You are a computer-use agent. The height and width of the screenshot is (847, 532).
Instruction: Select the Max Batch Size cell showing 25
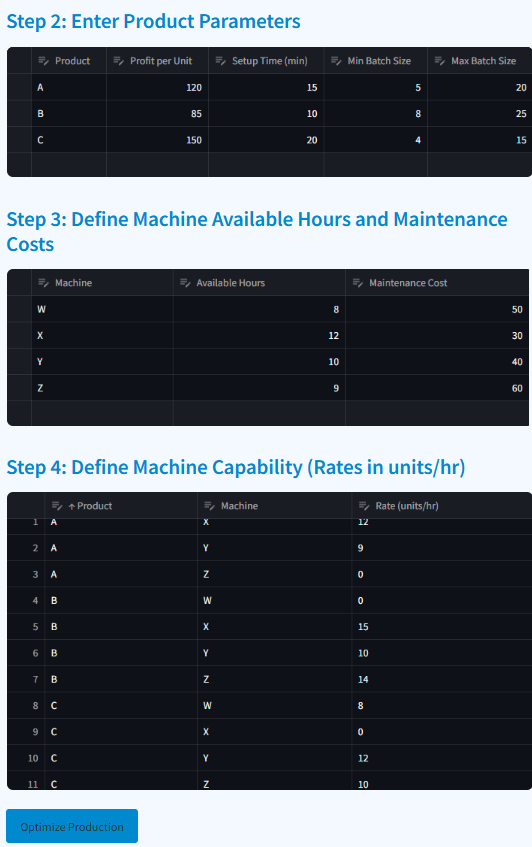(480, 114)
